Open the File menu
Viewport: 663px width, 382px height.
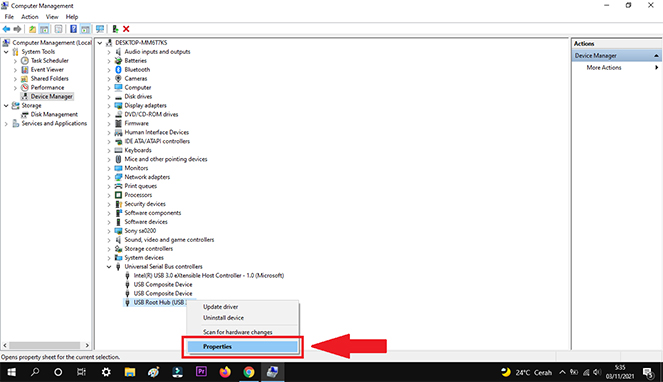(9, 17)
